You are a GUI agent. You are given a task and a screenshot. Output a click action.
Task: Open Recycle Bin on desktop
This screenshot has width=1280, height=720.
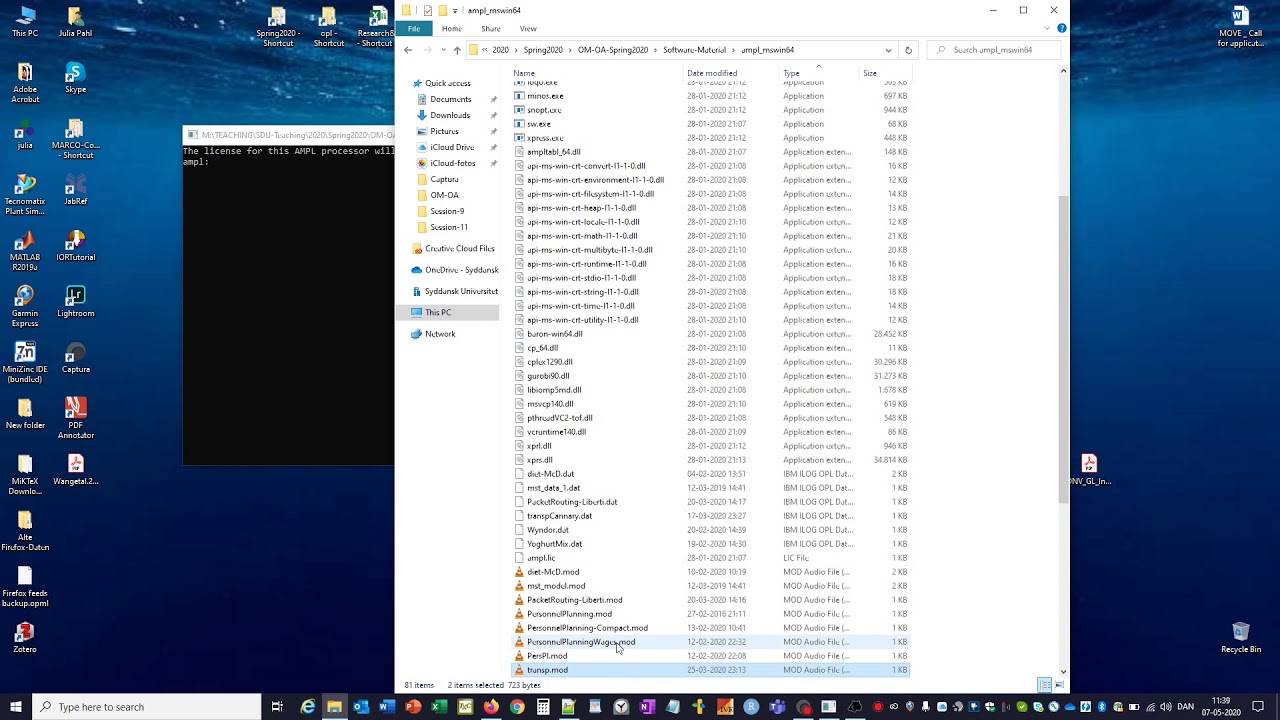pos(1241,639)
